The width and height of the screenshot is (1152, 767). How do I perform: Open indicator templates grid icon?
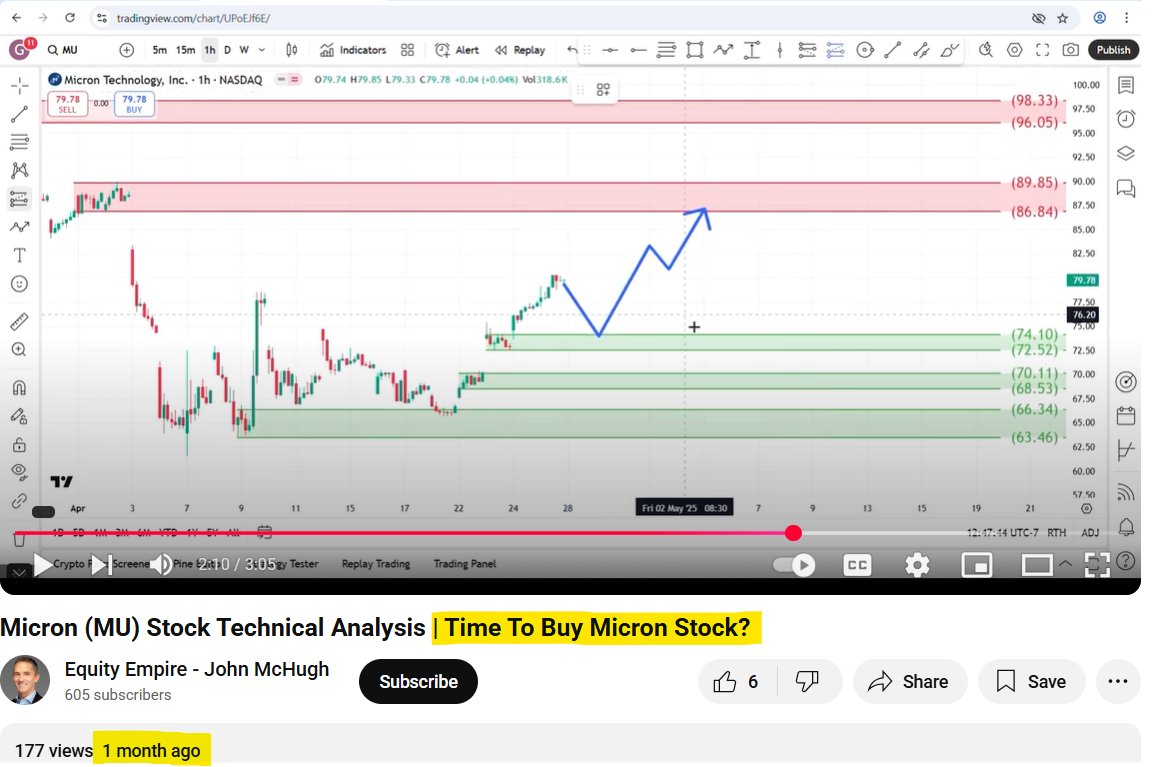click(x=408, y=50)
